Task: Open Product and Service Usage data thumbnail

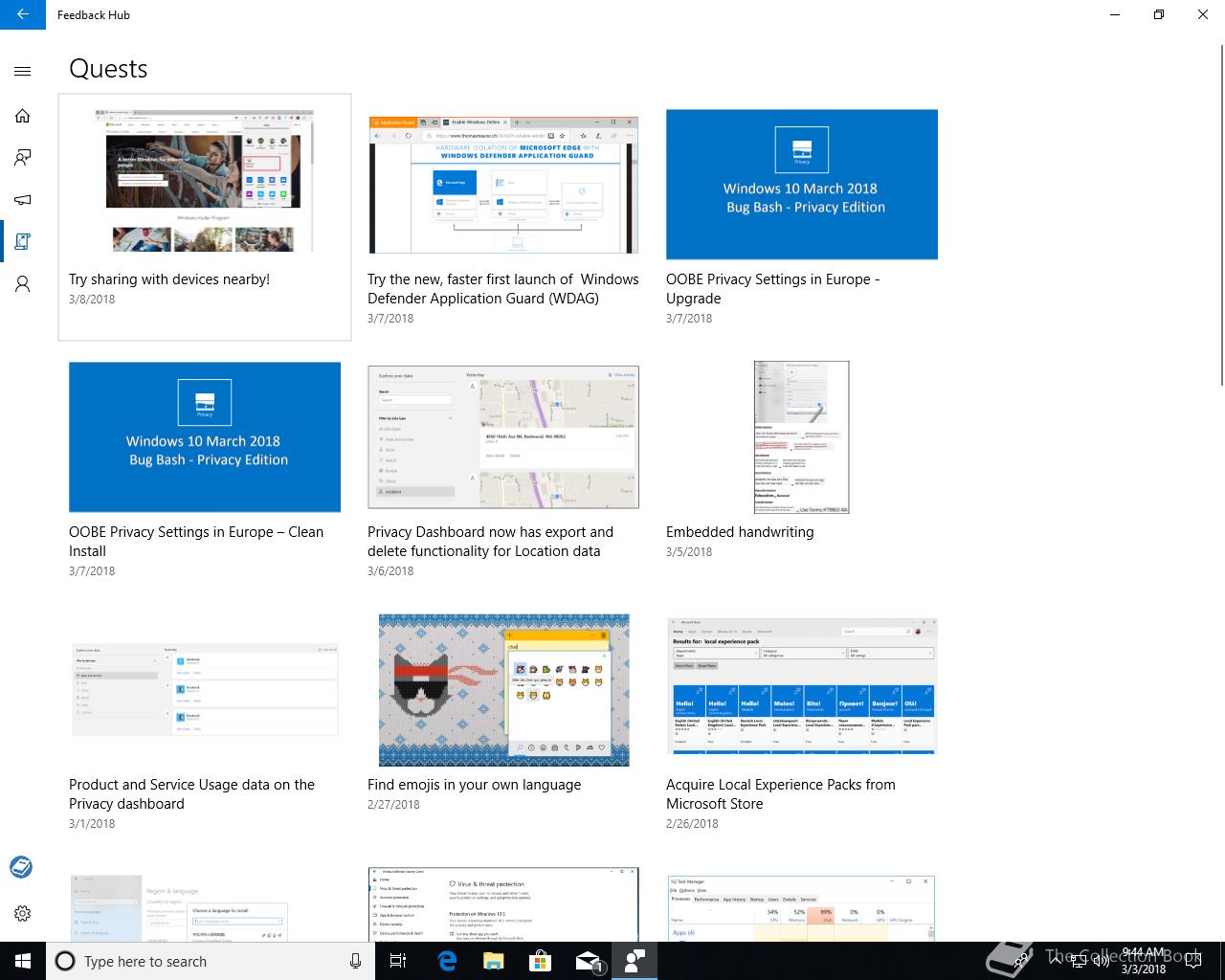Action: pyautogui.click(x=205, y=689)
